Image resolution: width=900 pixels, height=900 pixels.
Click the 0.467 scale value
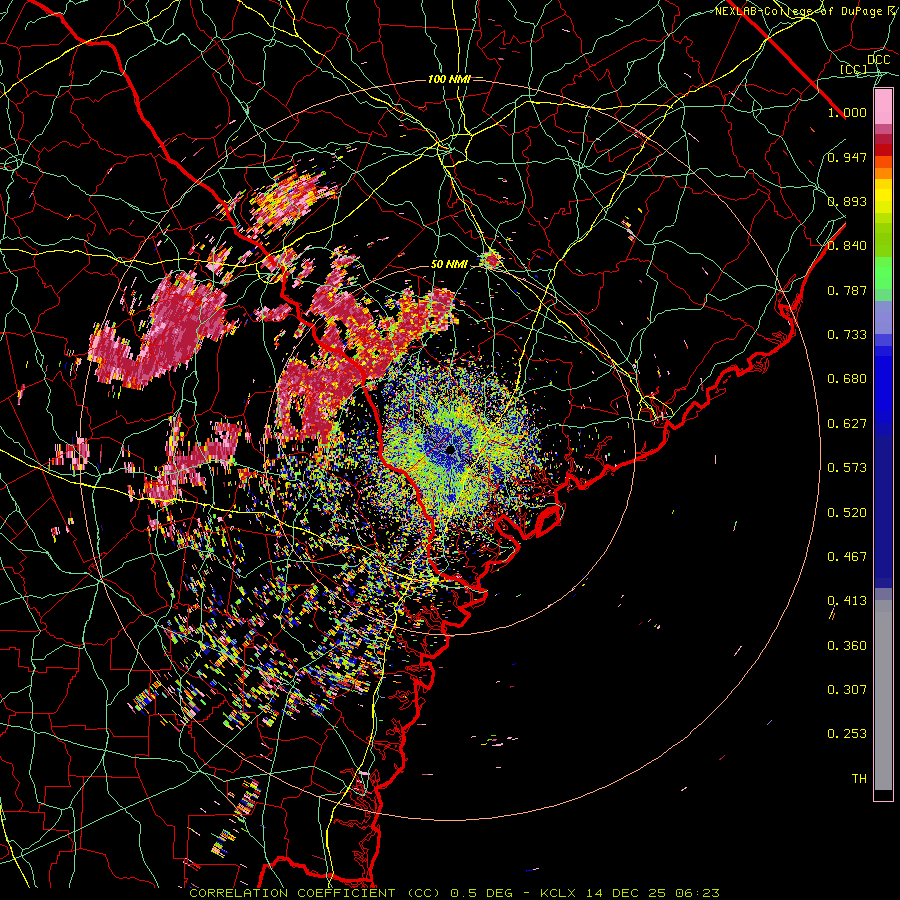(847, 557)
